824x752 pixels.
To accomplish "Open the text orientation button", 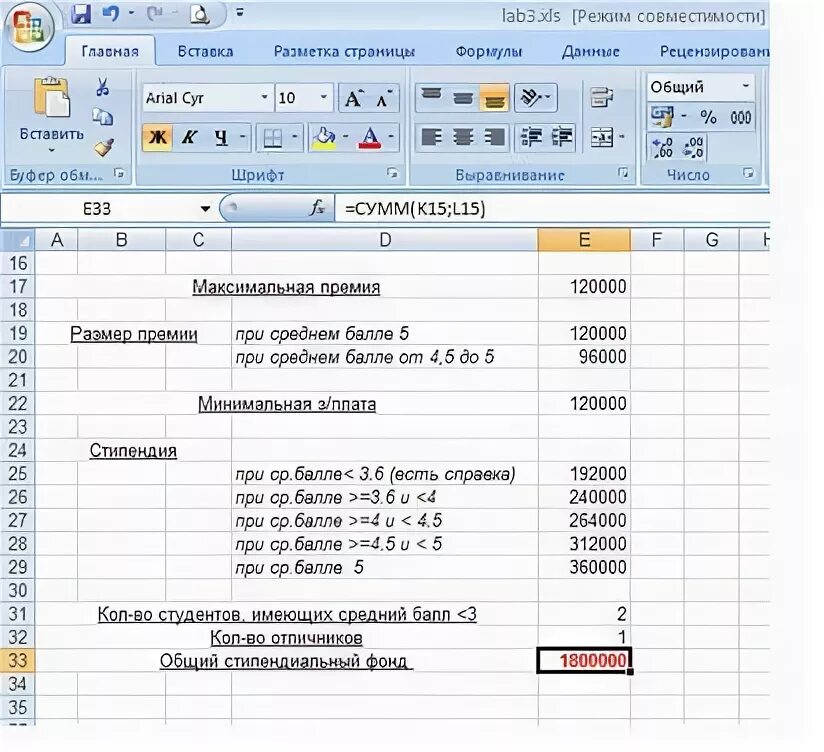I will [x=535, y=97].
